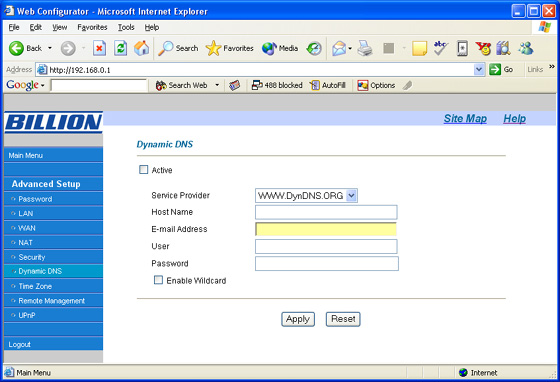
Task: Click the 488 blocked popup blocker button
Action: (x=277, y=85)
